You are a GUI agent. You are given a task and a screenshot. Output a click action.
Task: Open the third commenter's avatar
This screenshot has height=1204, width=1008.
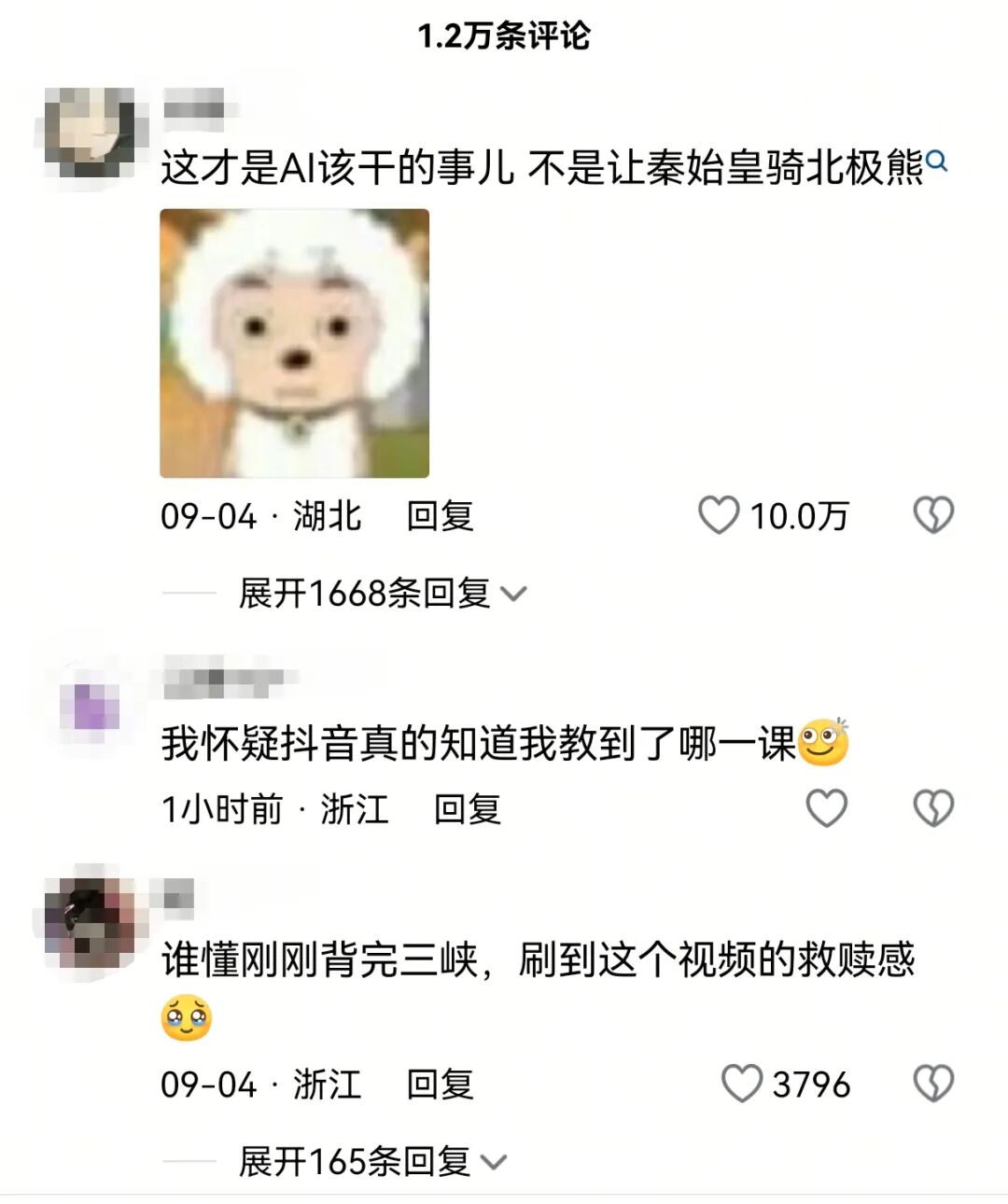91,922
